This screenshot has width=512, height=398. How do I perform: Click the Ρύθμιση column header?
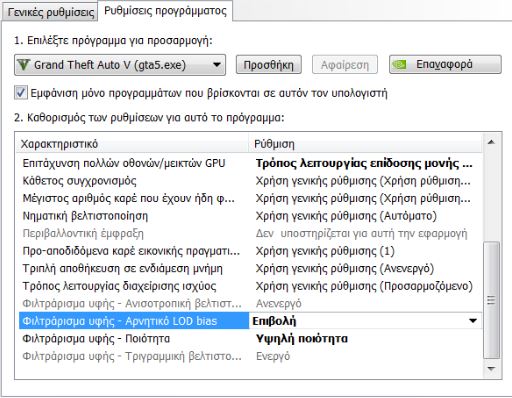pyautogui.click(x=365, y=144)
